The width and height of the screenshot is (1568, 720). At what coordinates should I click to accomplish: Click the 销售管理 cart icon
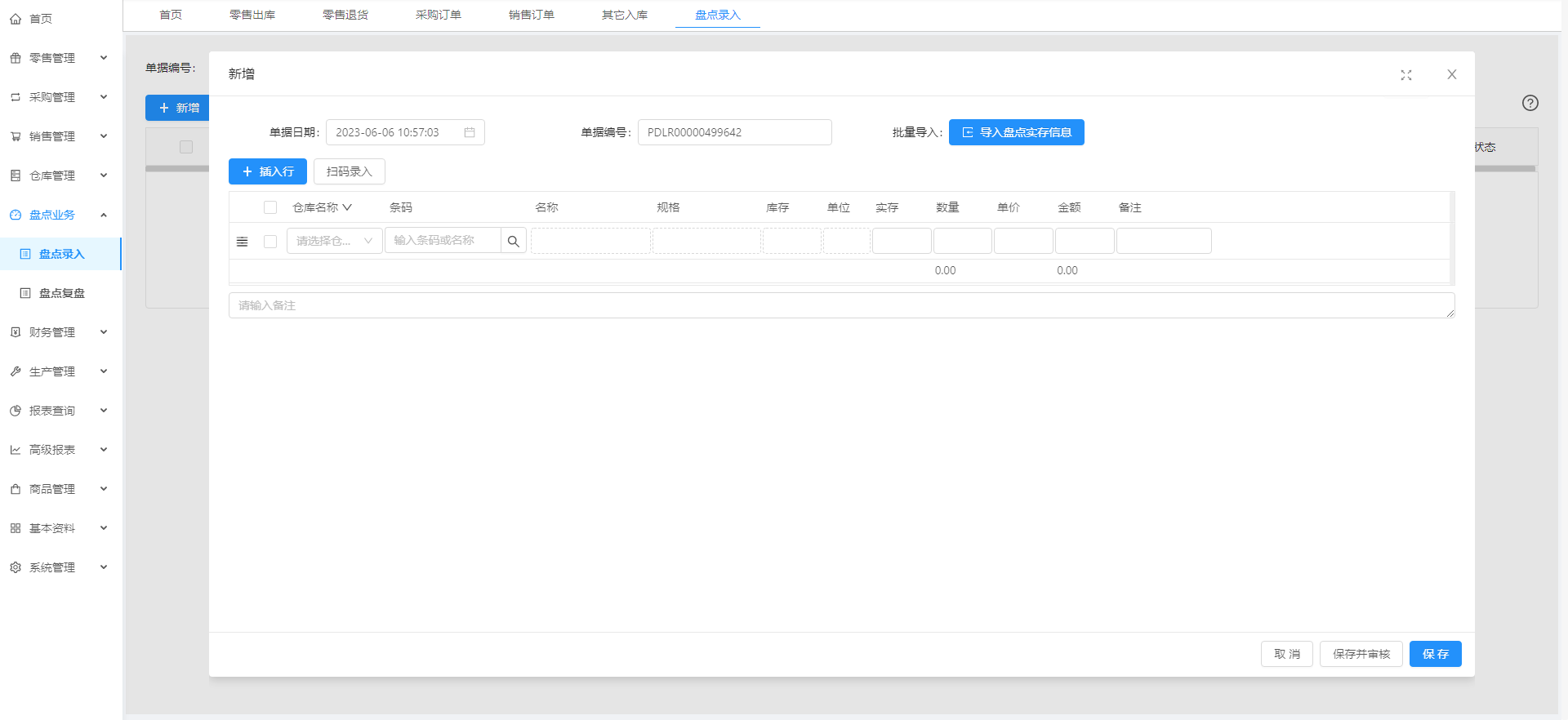16,136
